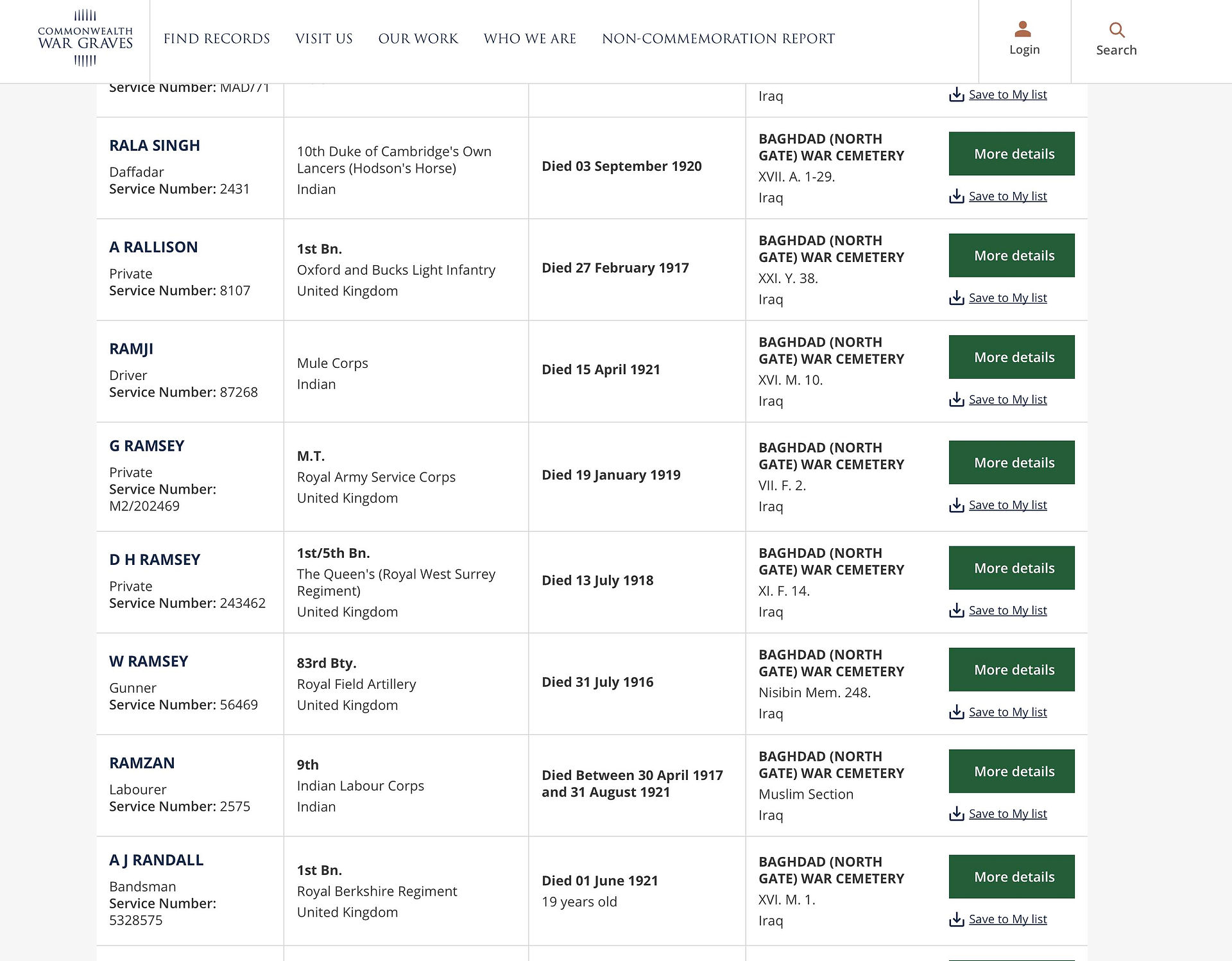Image resolution: width=1232 pixels, height=961 pixels.
Task: Save W Ramsey to My list
Action: pyautogui.click(x=1007, y=712)
